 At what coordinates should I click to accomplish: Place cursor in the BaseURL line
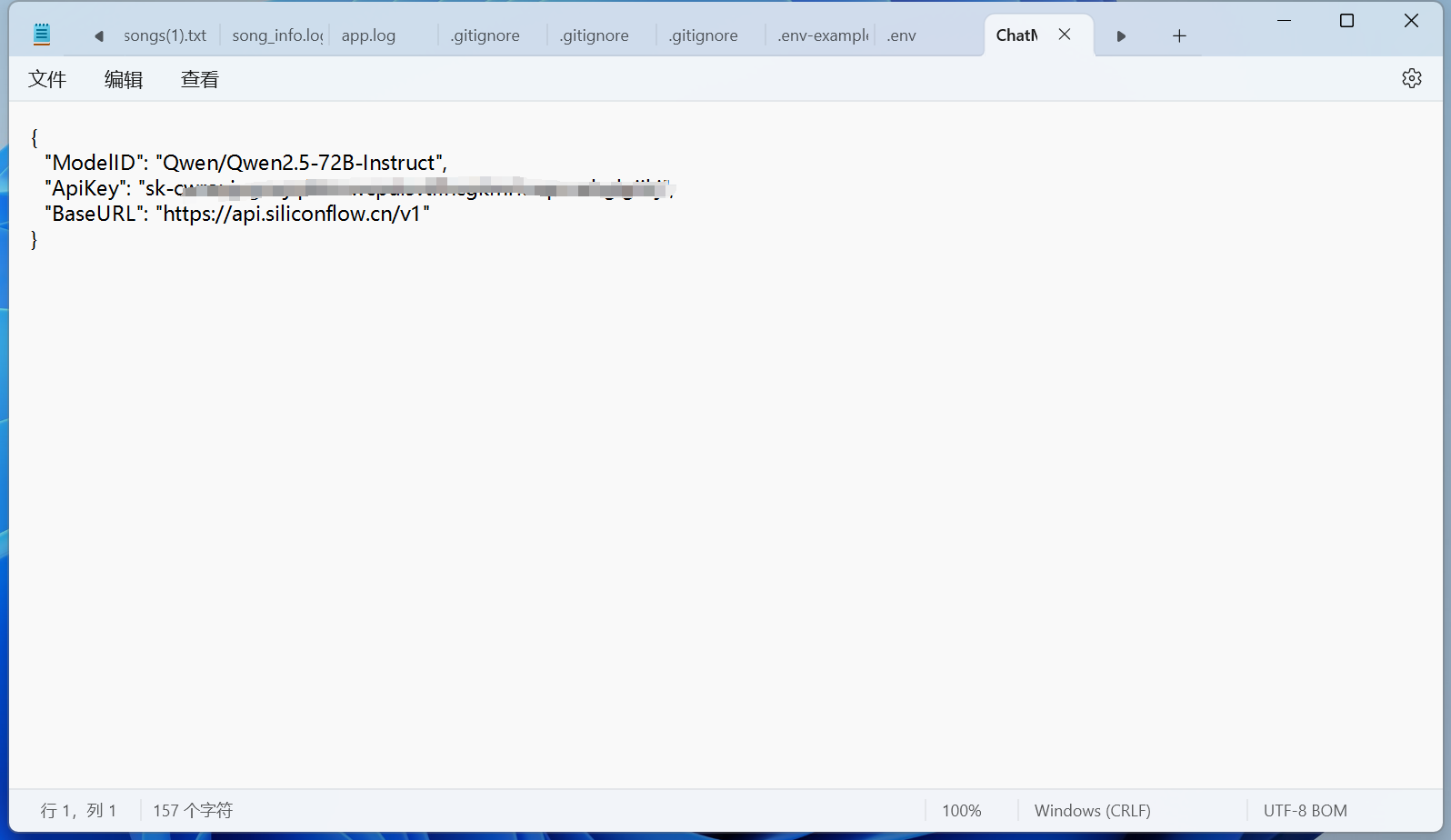coord(291,215)
